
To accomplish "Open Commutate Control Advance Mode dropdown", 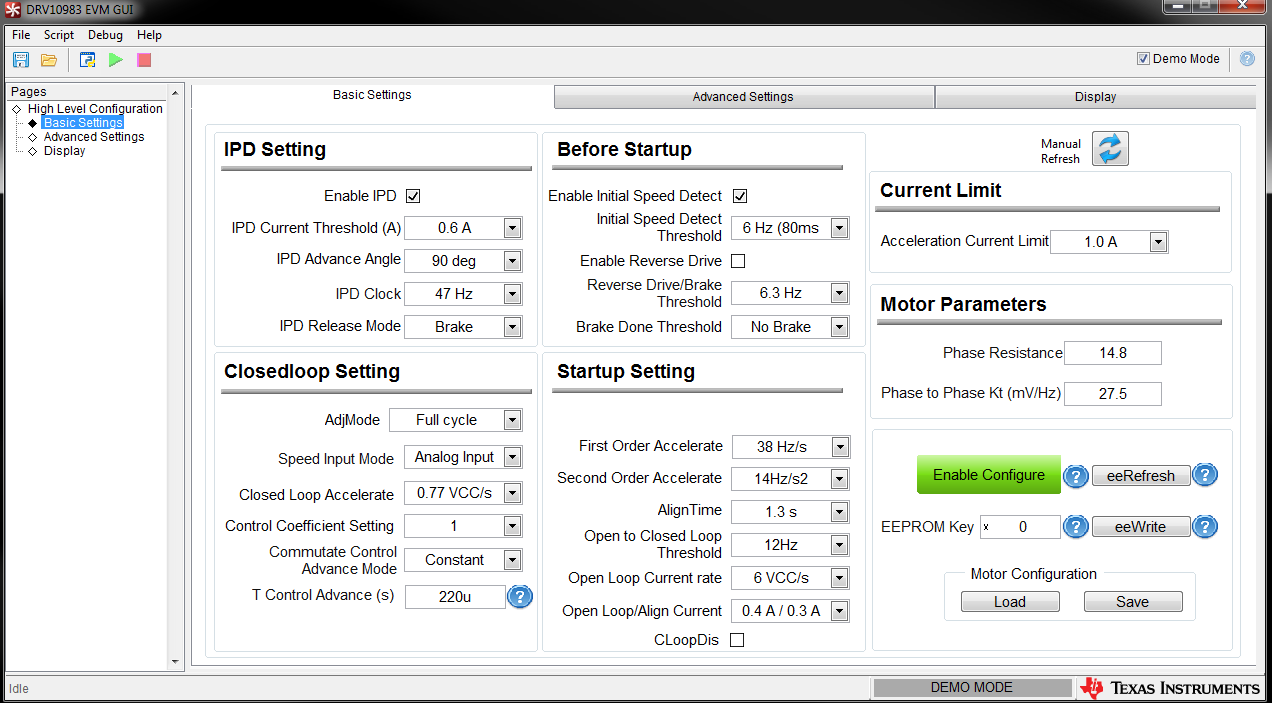I will click(463, 560).
